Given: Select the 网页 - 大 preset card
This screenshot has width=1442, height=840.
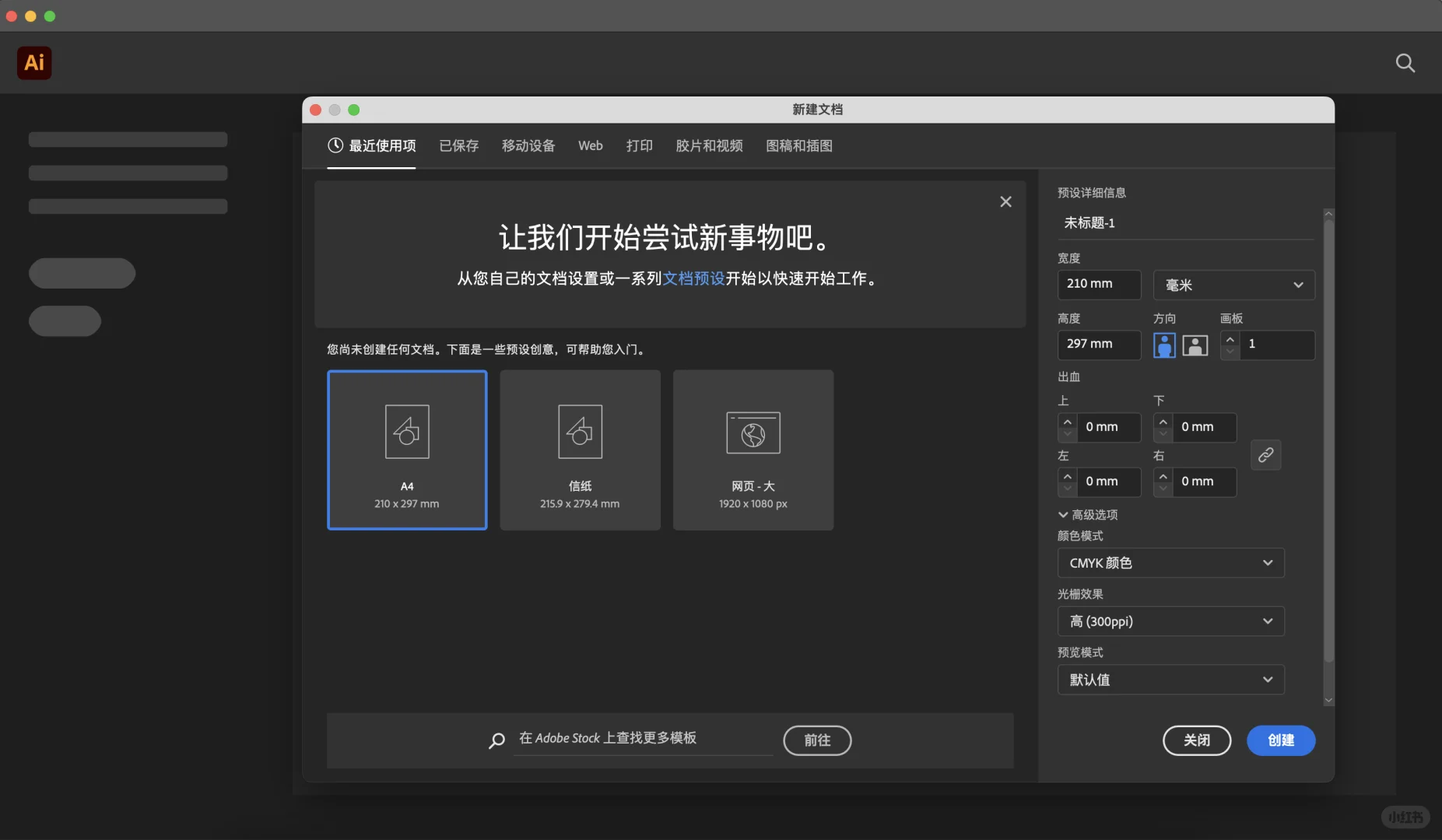Looking at the screenshot, I should pos(753,450).
